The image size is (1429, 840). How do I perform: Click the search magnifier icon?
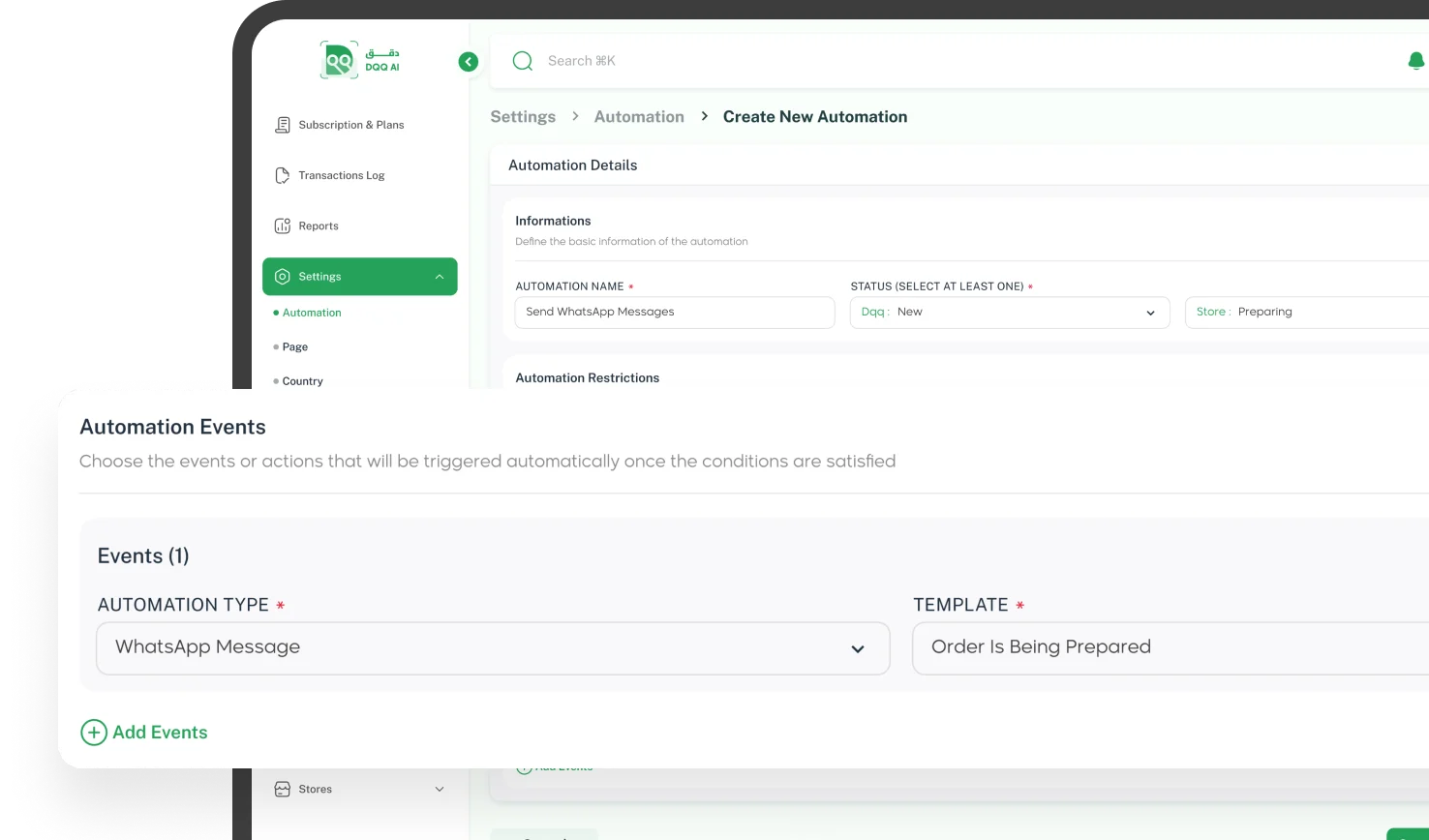(523, 61)
